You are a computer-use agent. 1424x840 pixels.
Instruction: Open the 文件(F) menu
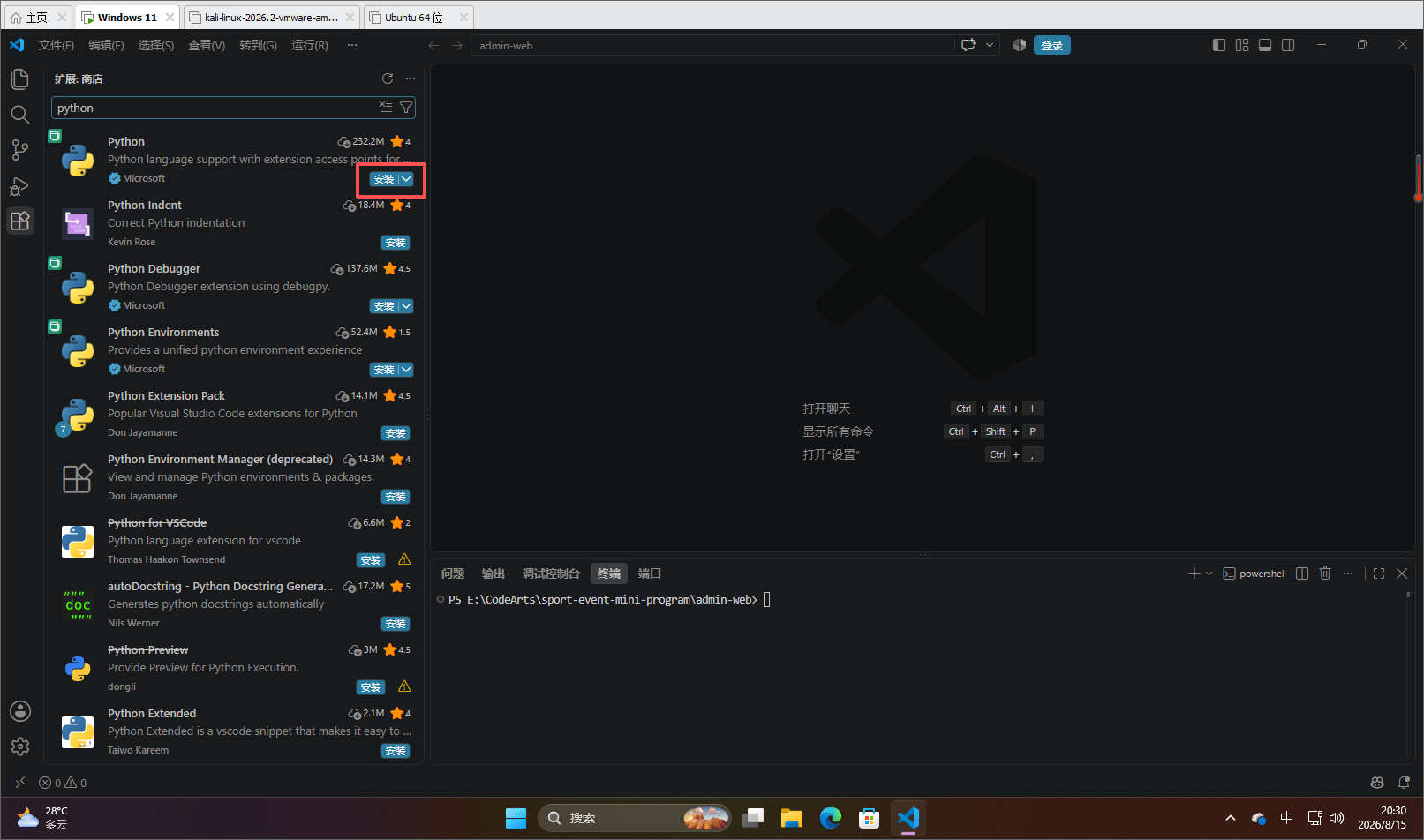click(57, 45)
